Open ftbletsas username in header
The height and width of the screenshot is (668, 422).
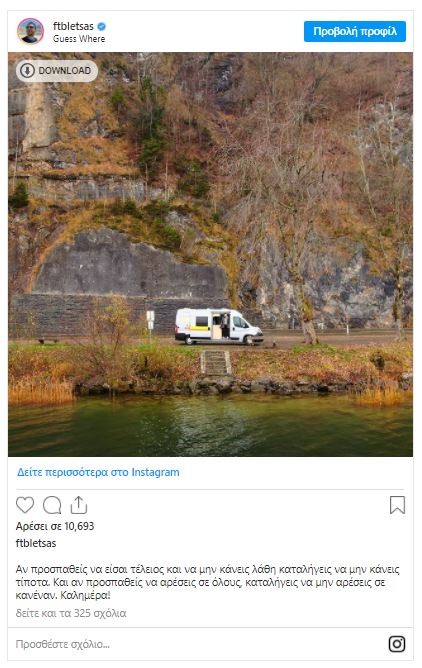tap(73, 26)
